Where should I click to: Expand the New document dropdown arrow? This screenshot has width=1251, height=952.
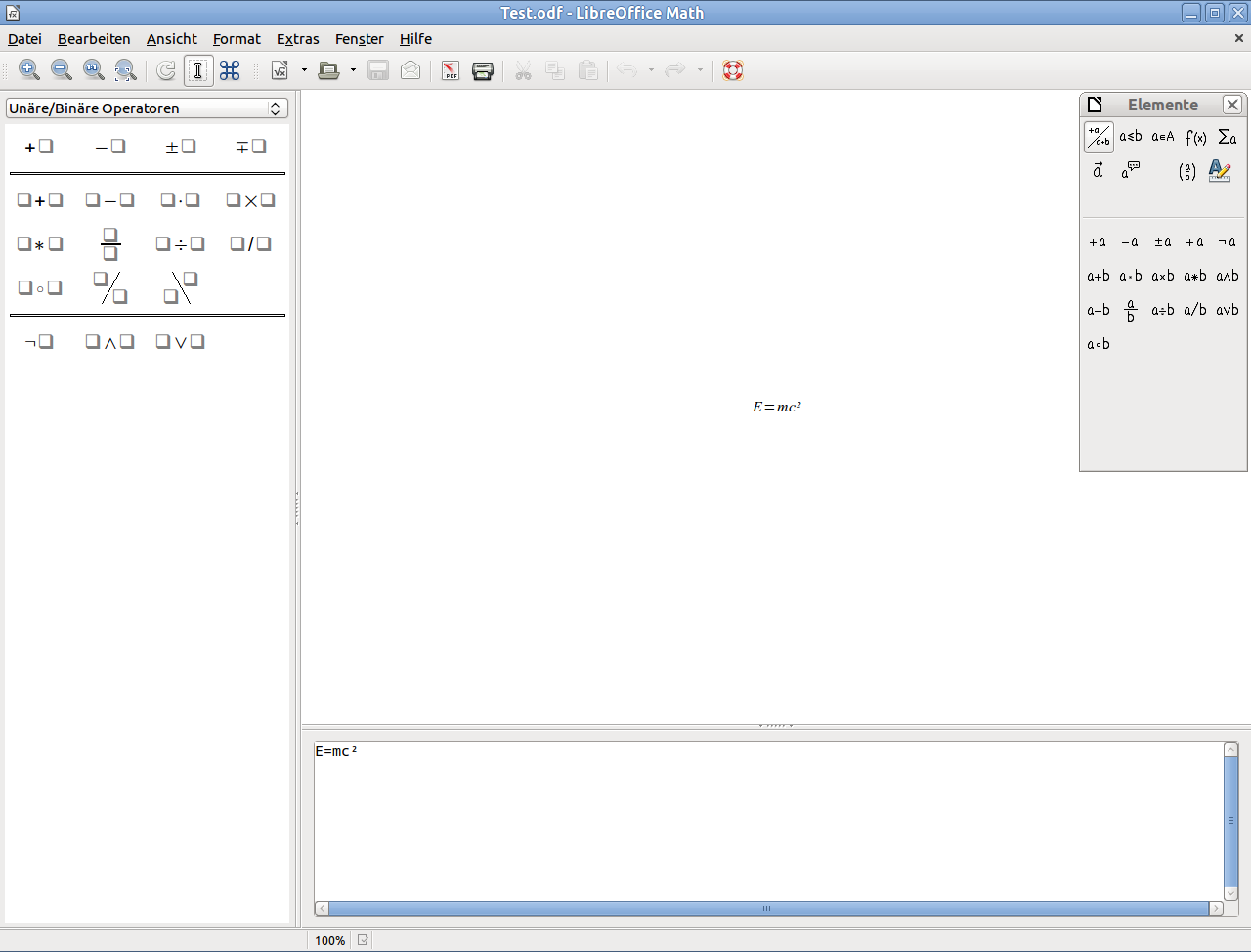[x=304, y=70]
